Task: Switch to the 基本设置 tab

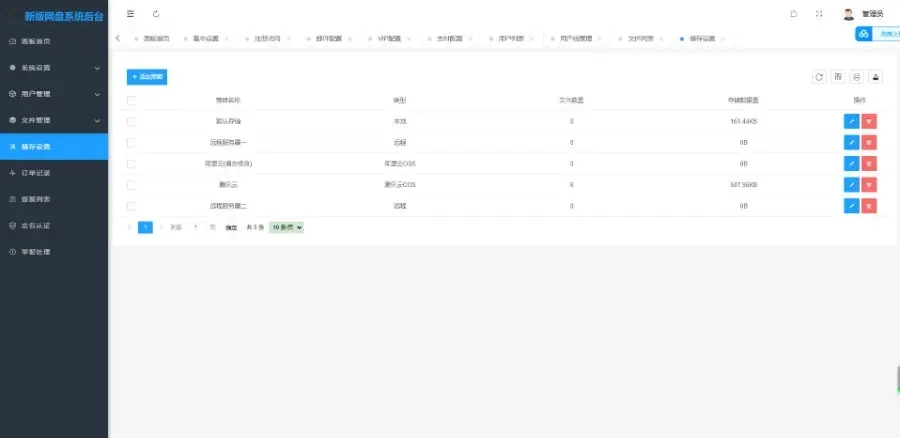Action: click(x=205, y=38)
